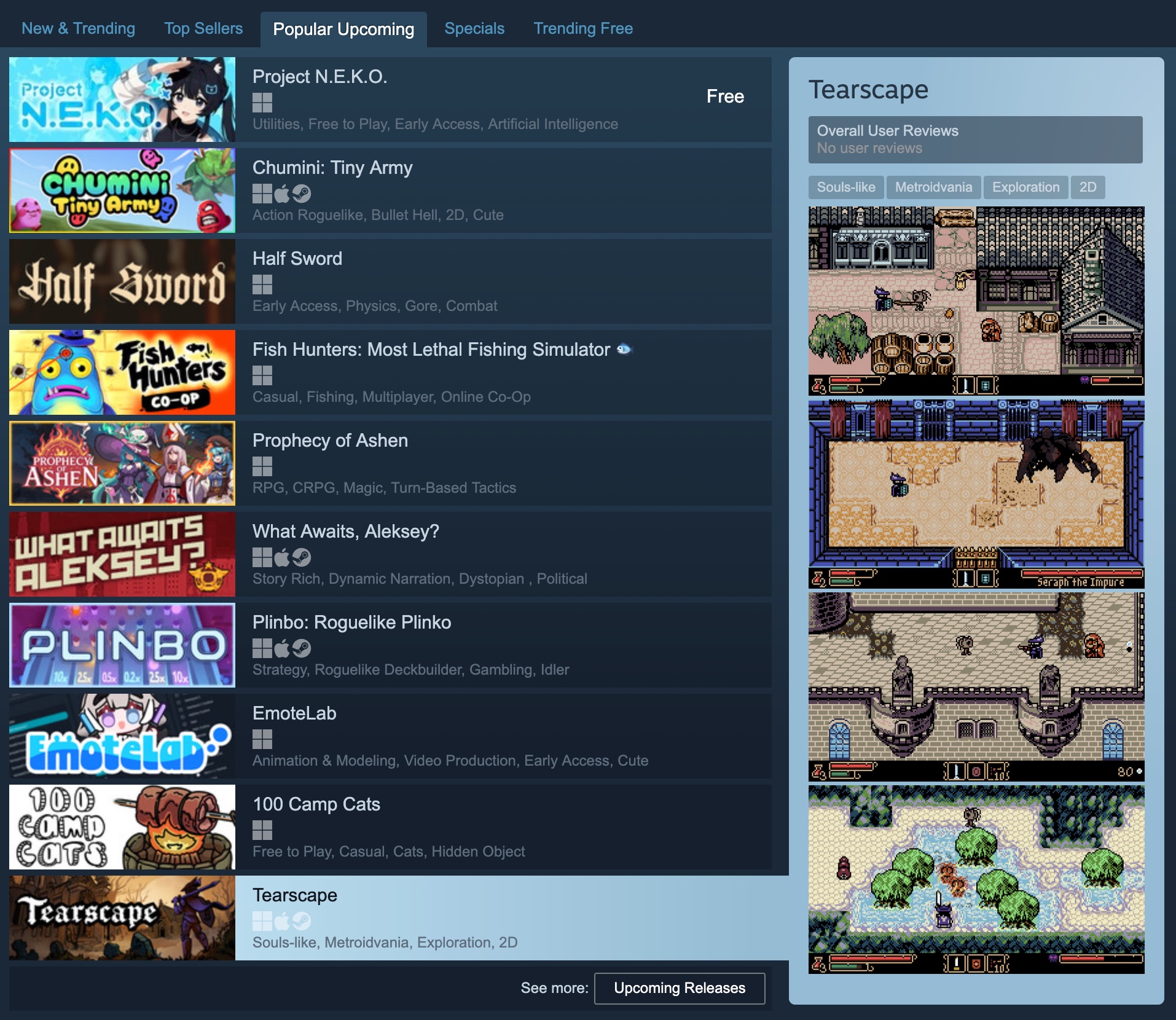Screen dimensions: 1176x1020
Task: Click SteamOS icon under Chumini: Tiny Army
Action: click(x=302, y=194)
